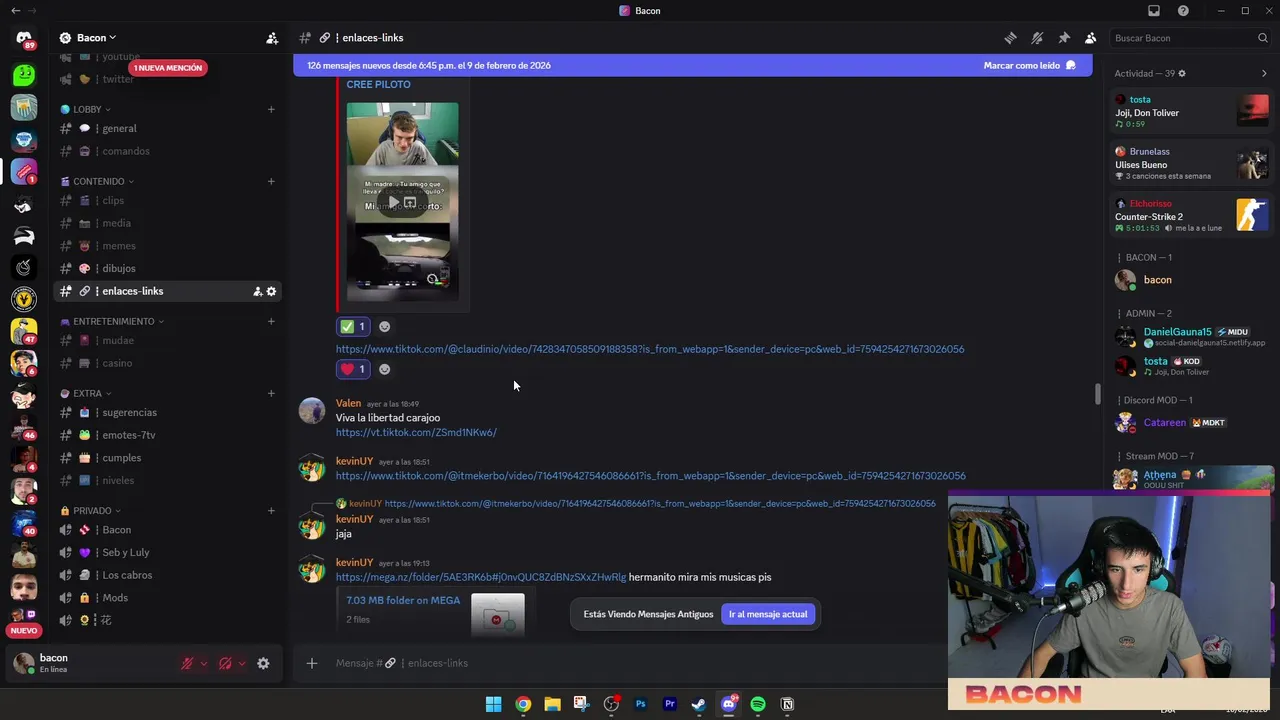Open Valen's vt.tiktok.com link
Viewport: 1280px width, 720px height.
(x=416, y=433)
